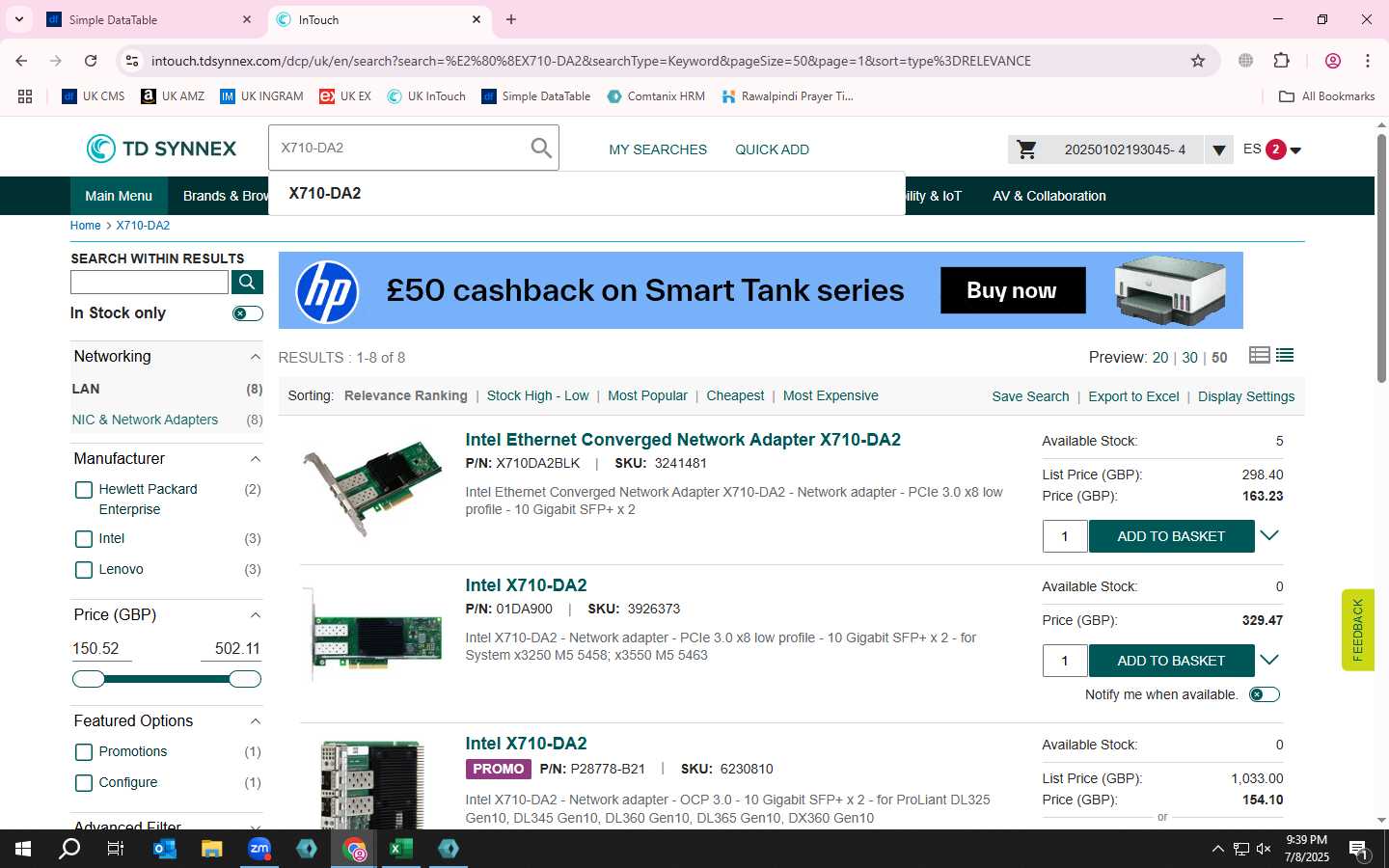Click page vertical scrollbar

coord(1381,258)
